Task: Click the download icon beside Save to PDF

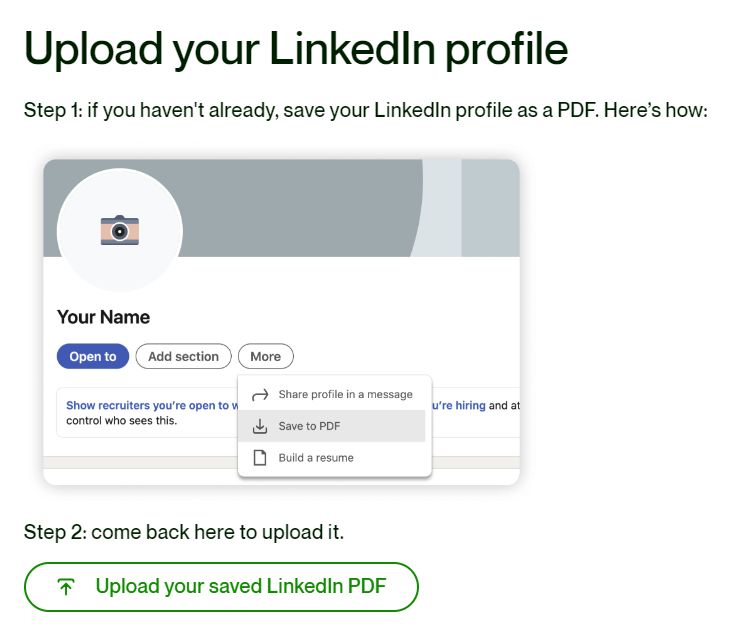Action: (260, 426)
